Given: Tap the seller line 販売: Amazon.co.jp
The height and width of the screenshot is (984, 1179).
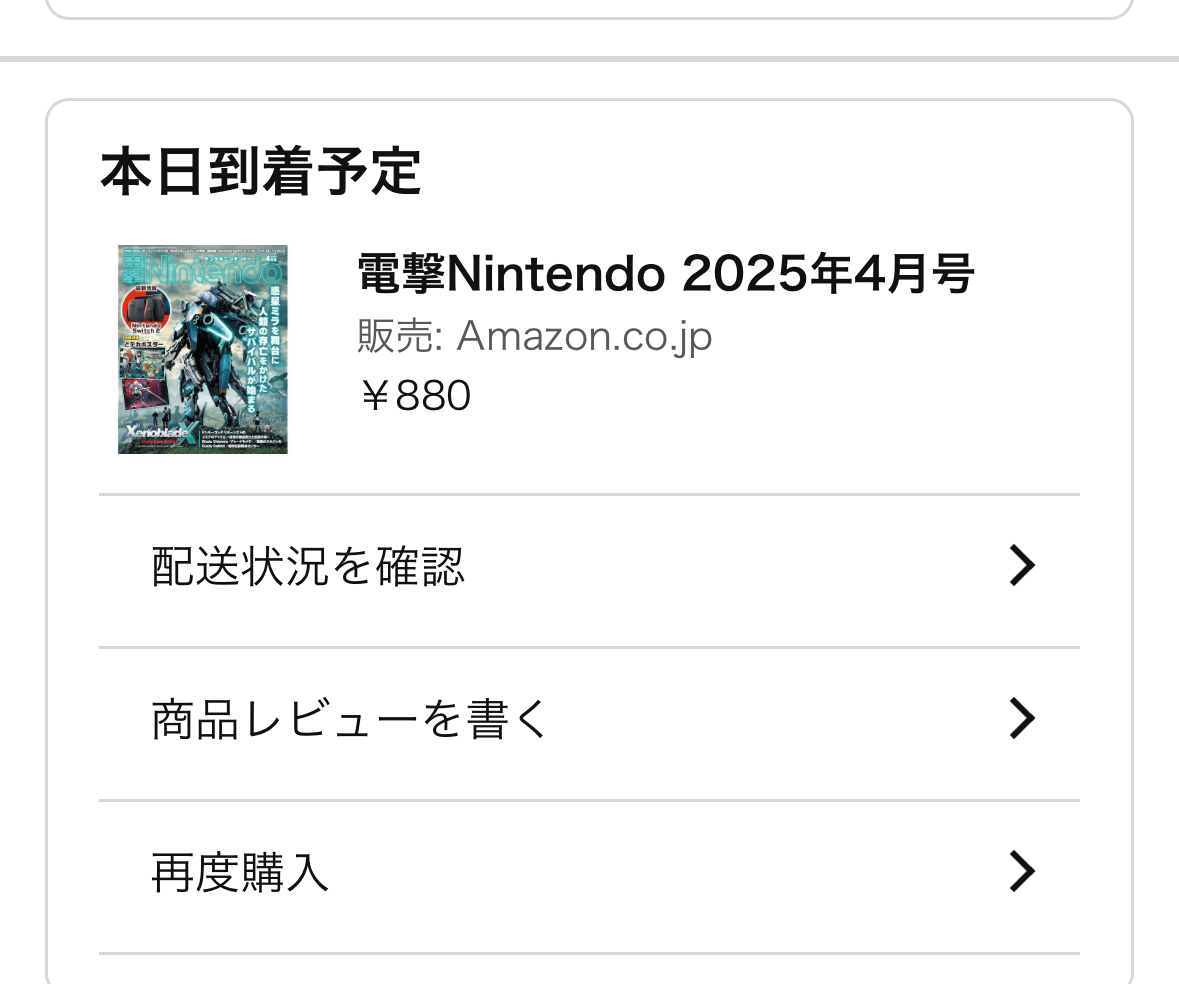Looking at the screenshot, I should (534, 337).
